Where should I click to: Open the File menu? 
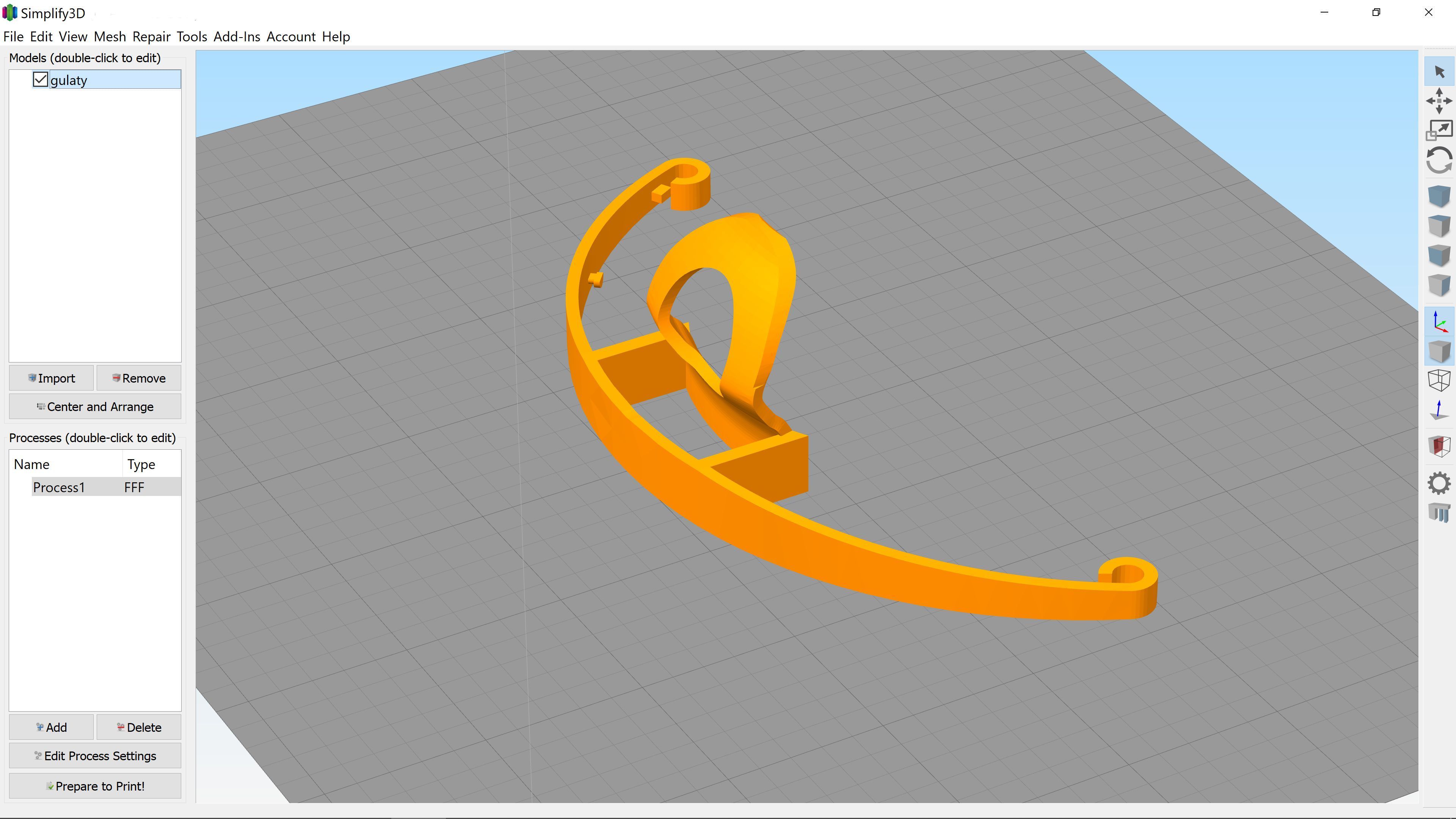pos(14,37)
